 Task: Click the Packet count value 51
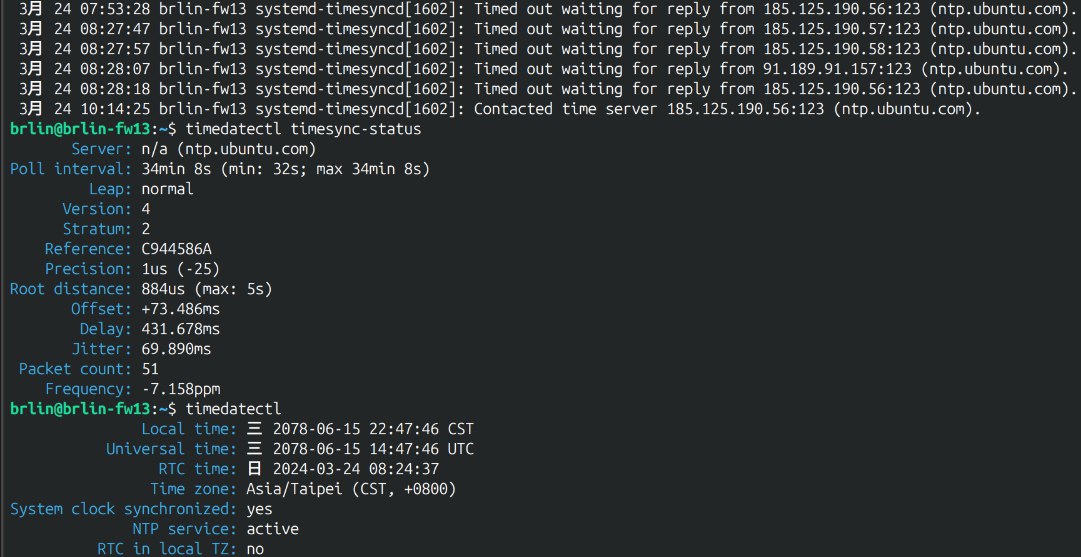150,369
